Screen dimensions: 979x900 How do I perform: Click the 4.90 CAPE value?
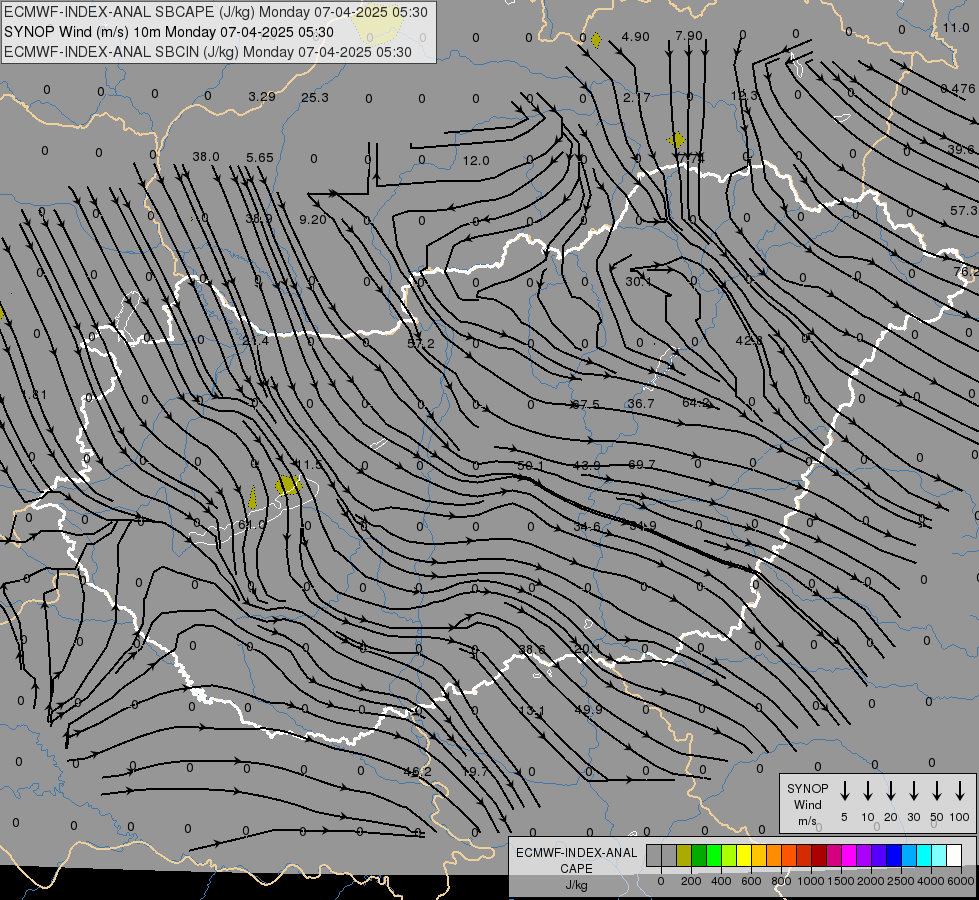[x=636, y=37]
